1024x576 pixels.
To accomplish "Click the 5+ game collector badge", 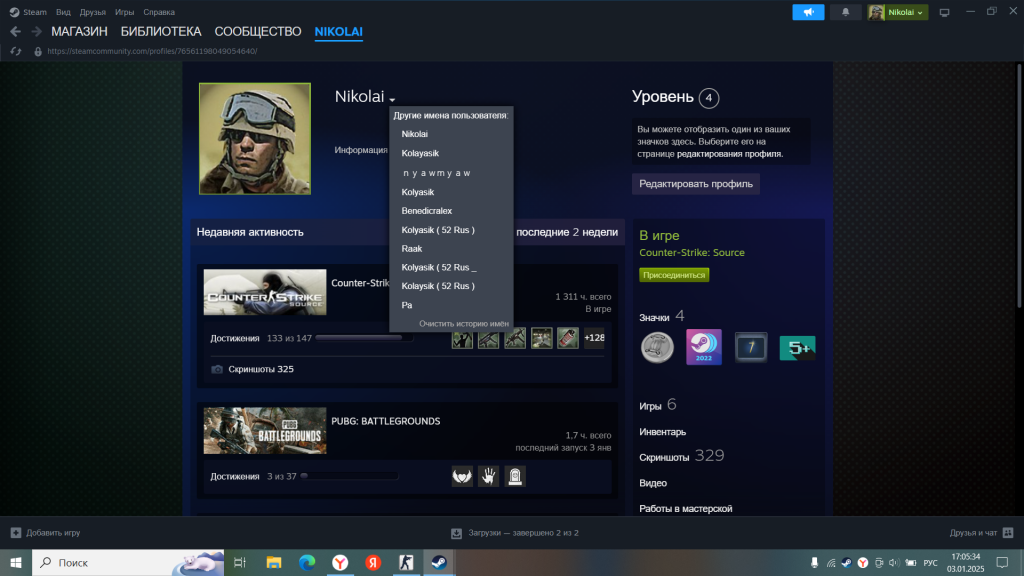I will coord(797,348).
